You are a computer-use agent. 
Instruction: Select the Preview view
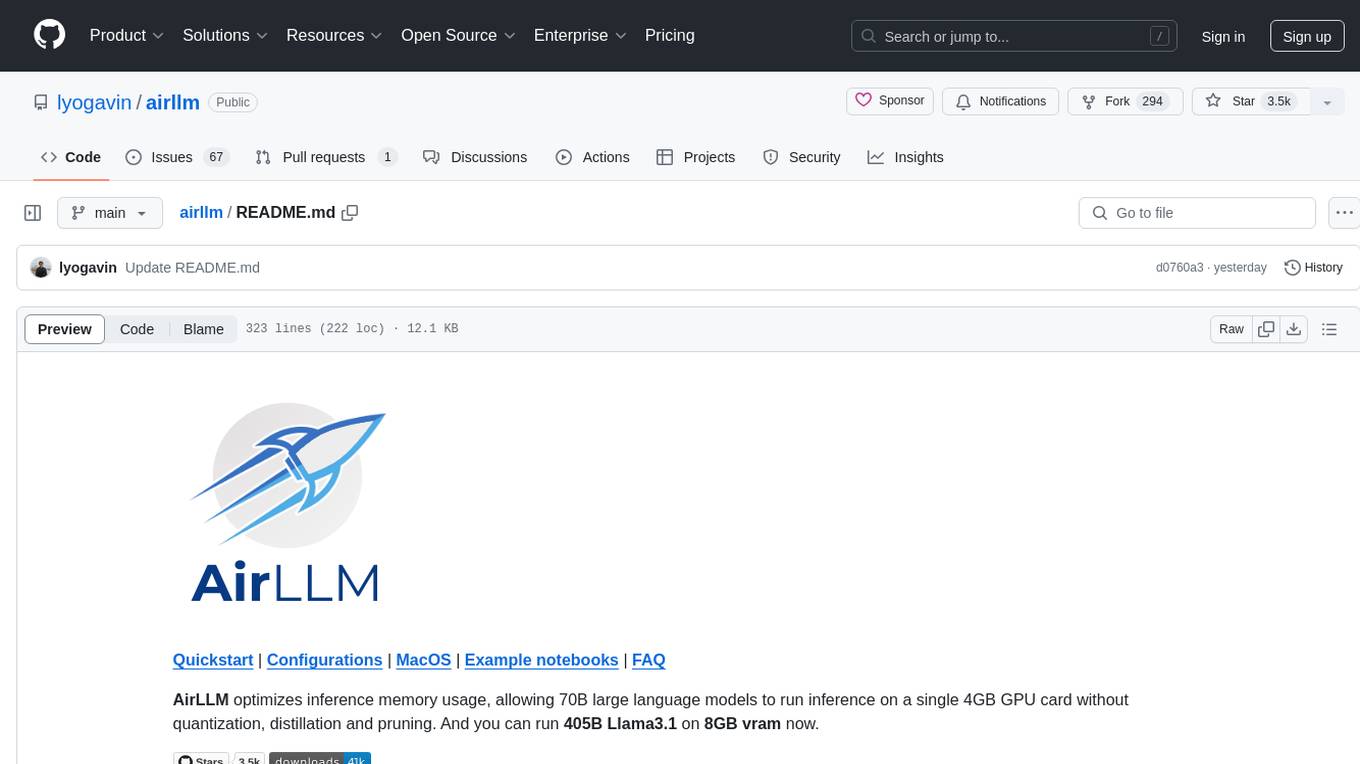65,329
